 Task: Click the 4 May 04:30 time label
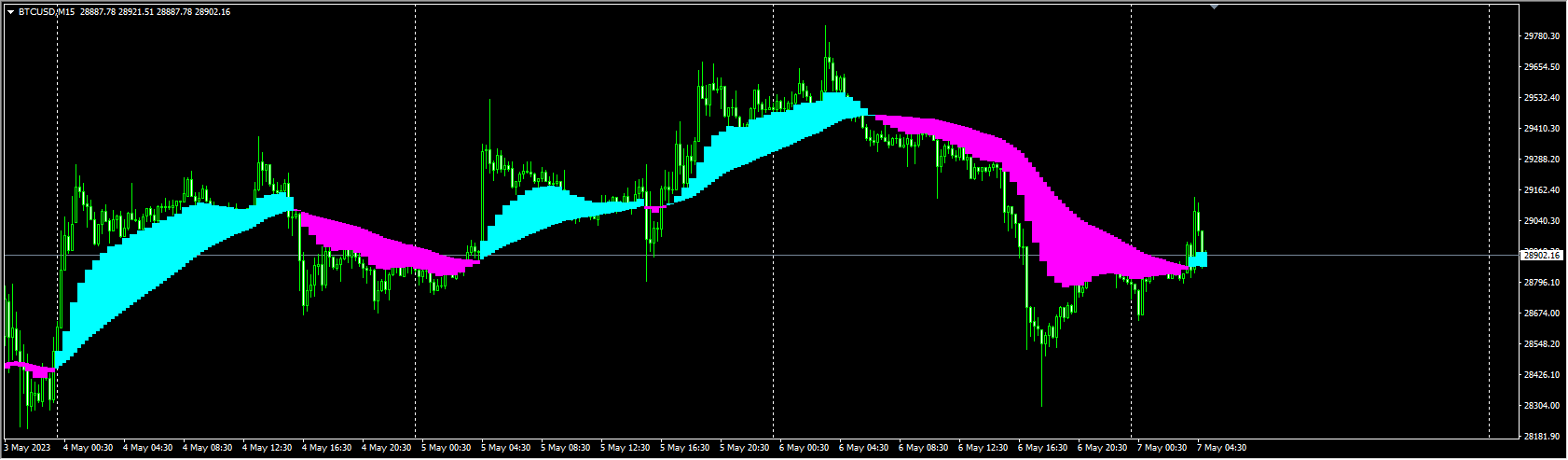point(148,448)
